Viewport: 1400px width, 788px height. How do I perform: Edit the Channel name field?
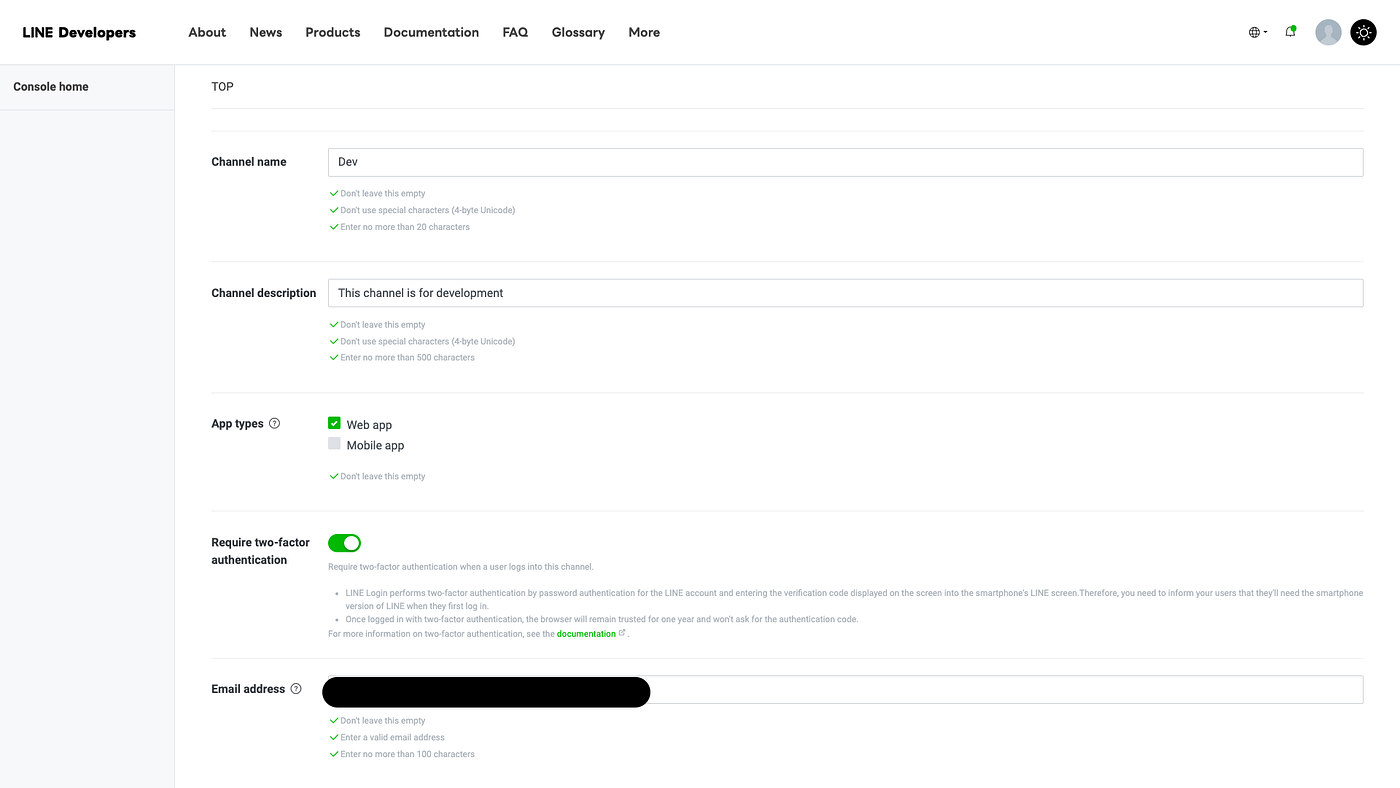point(845,162)
